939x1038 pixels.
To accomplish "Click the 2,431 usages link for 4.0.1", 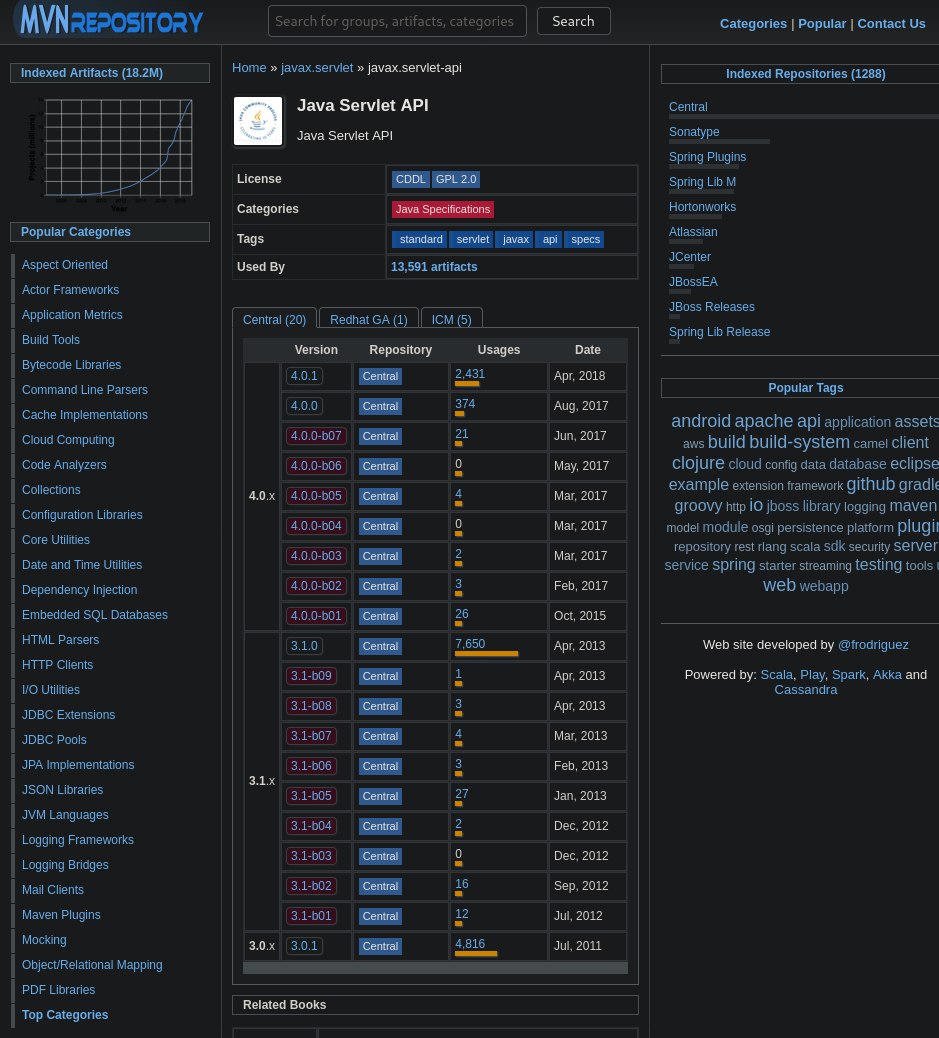I will click(x=470, y=374).
